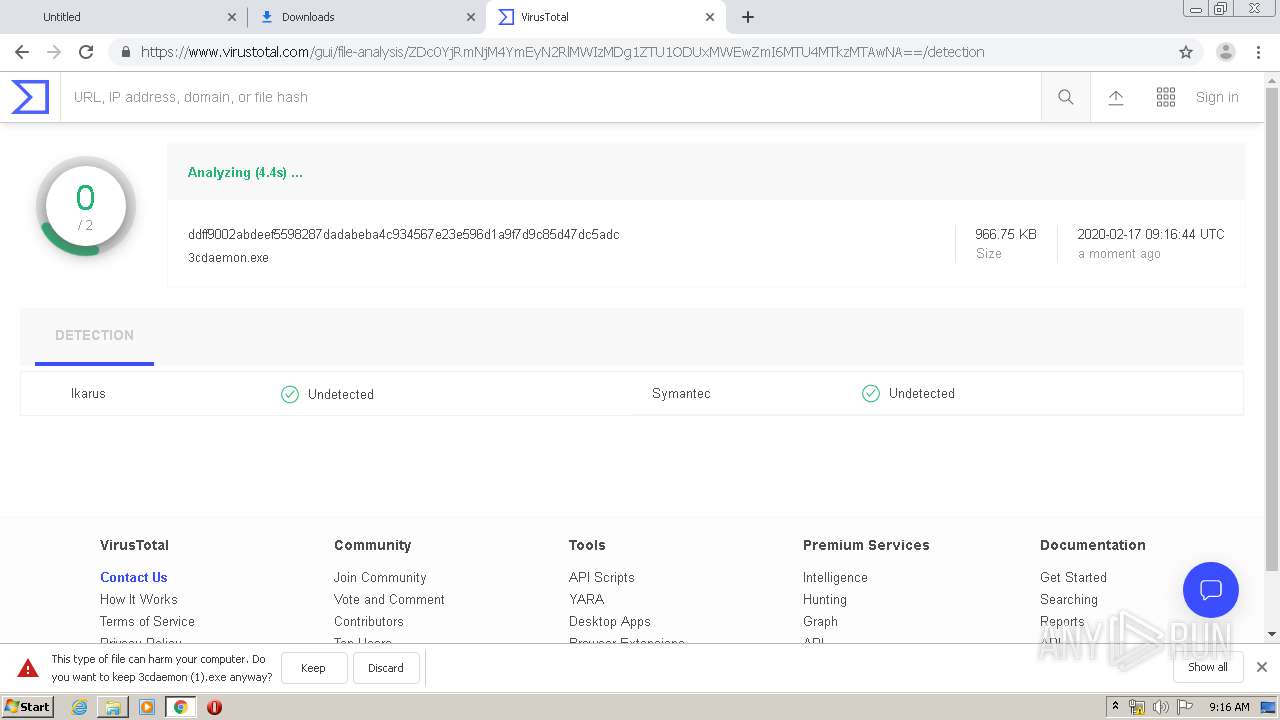1280x720 pixels.
Task: Open the Hunting link
Action: (x=825, y=600)
